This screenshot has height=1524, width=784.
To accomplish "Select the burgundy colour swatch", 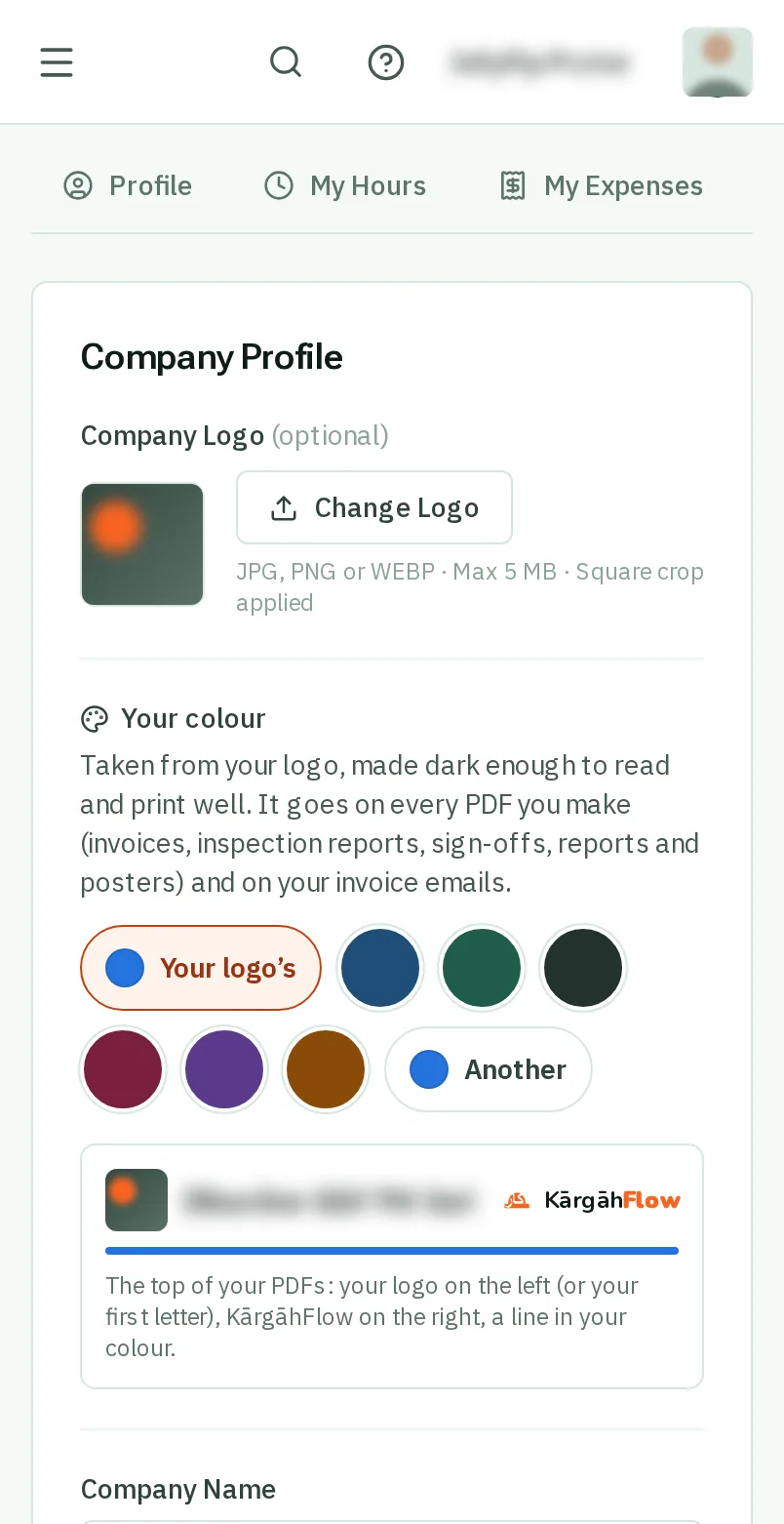I will click(123, 1069).
